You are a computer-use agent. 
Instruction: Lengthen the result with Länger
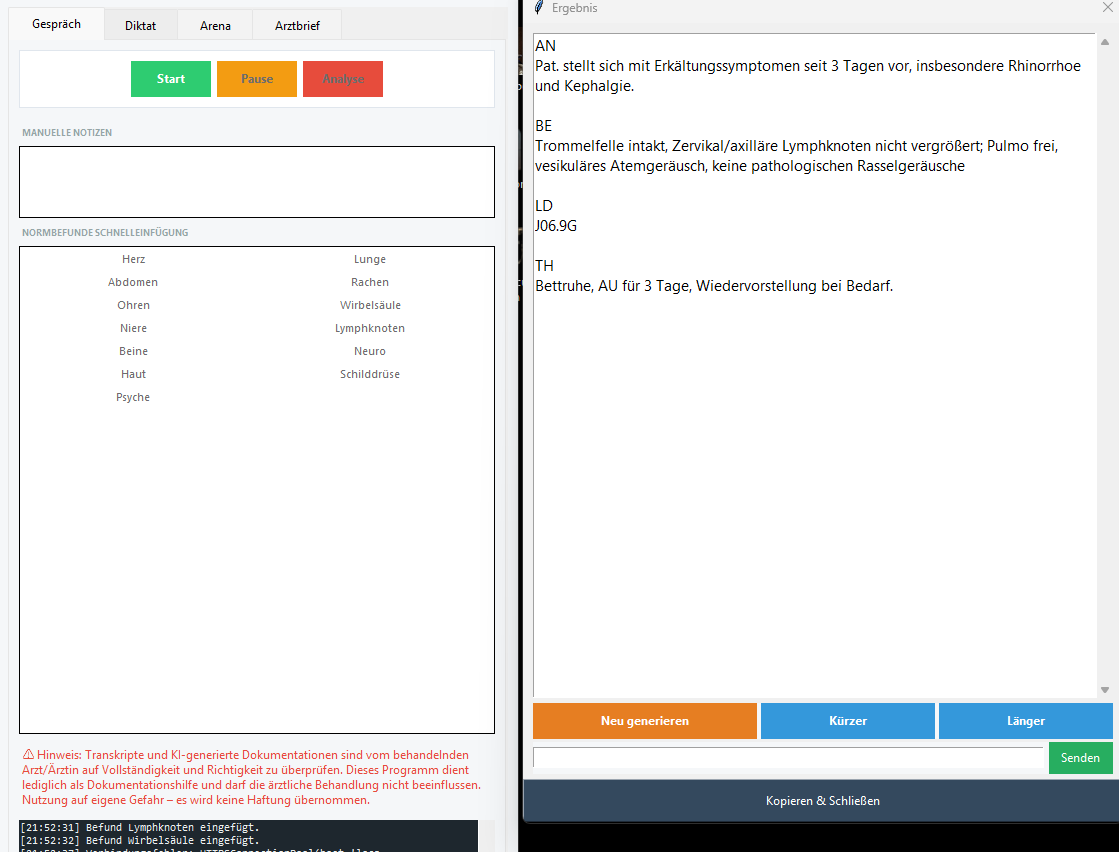(1025, 721)
